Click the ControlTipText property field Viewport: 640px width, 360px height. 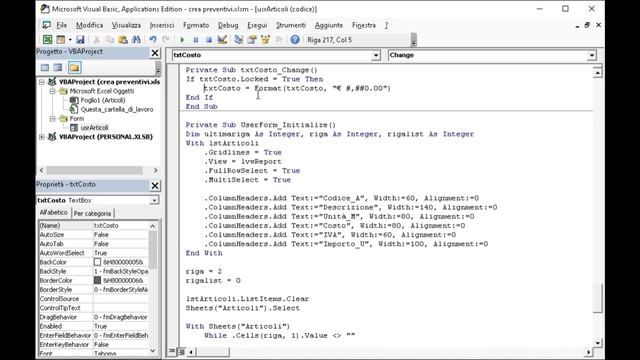(x=121, y=308)
